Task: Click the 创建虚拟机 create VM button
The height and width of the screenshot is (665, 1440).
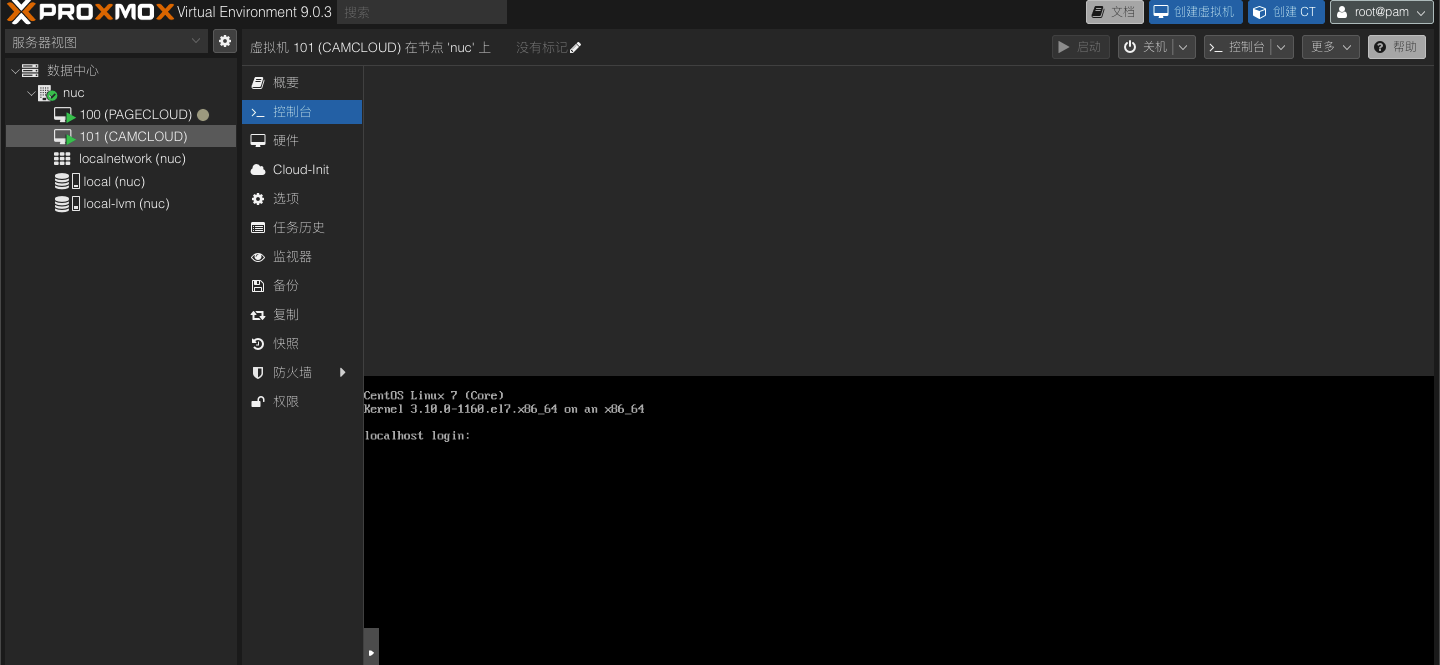Action: (1196, 12)
